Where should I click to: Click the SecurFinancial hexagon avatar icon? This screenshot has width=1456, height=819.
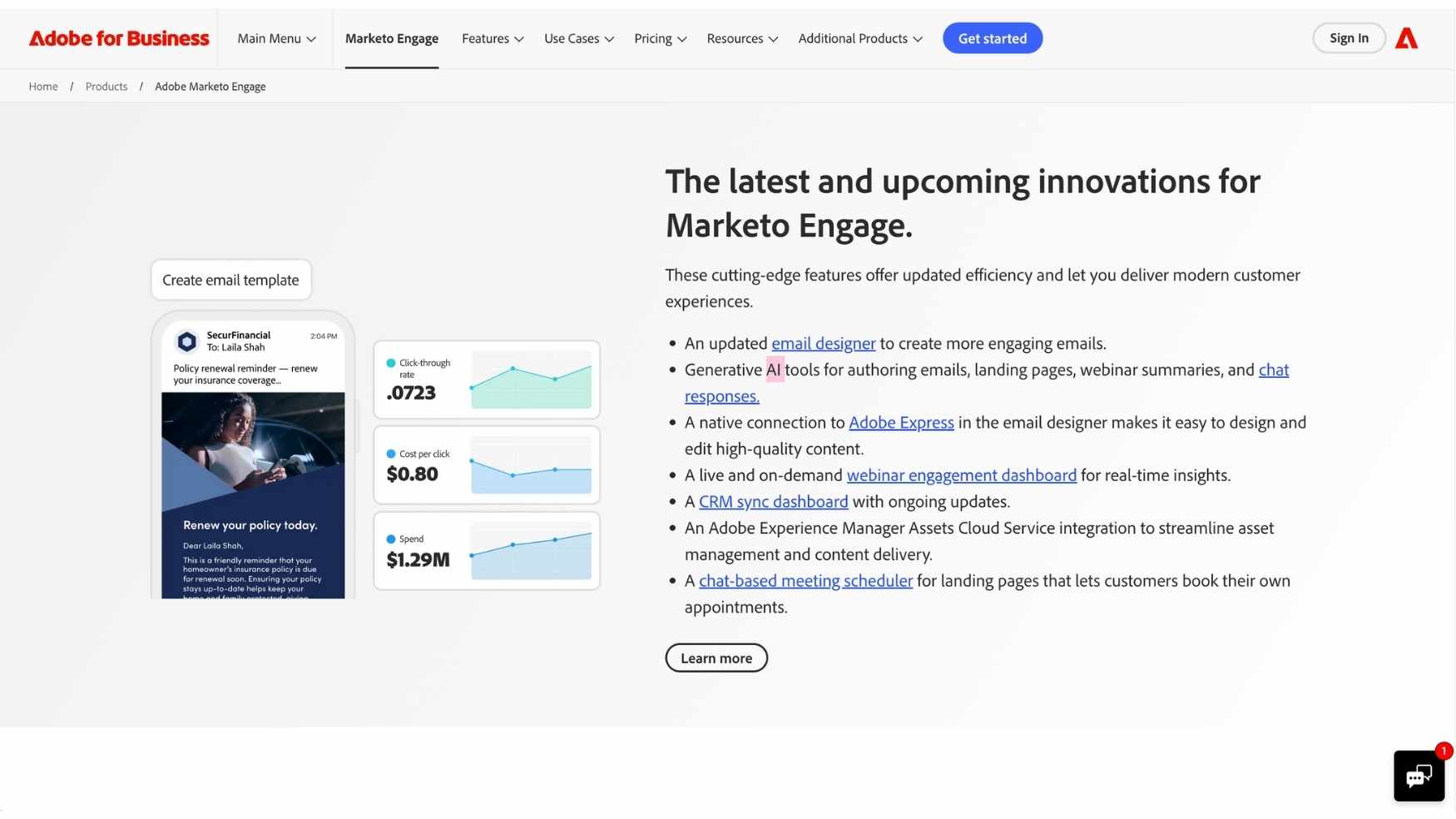[x=186, y=341]
